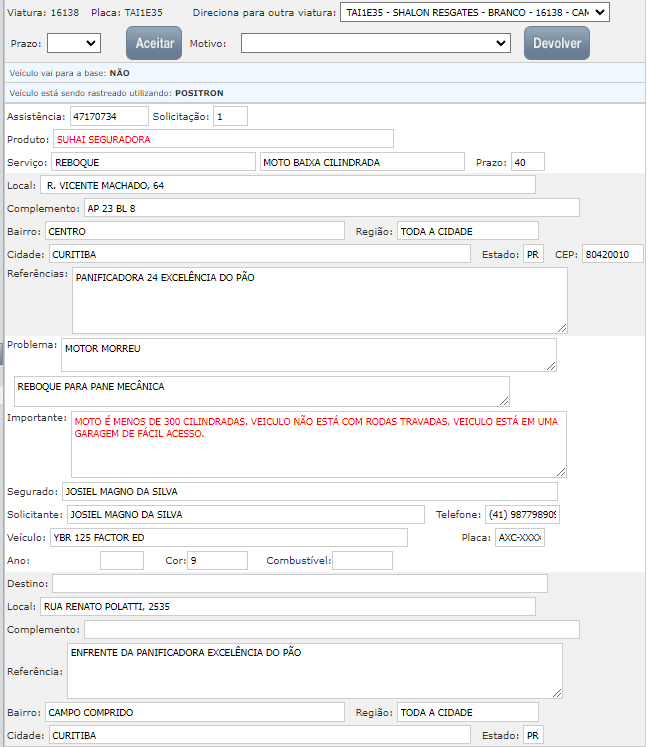The height and width of the screenshot is (747, 648).
Task: Click the Solicitação input field
Action: (230, 116)
